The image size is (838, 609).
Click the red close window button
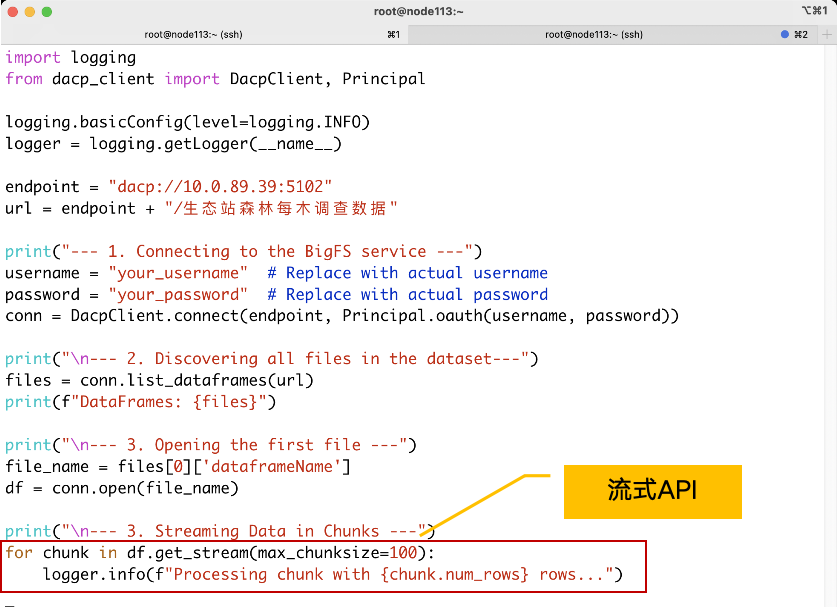[x=12, y=11]
